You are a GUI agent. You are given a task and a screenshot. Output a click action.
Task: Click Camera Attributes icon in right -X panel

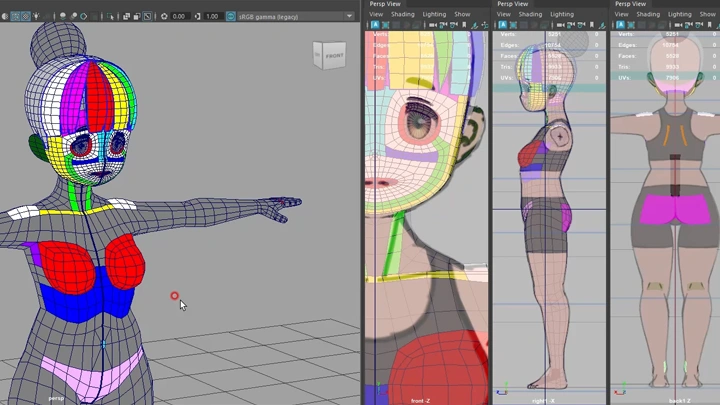click(581, 25)
